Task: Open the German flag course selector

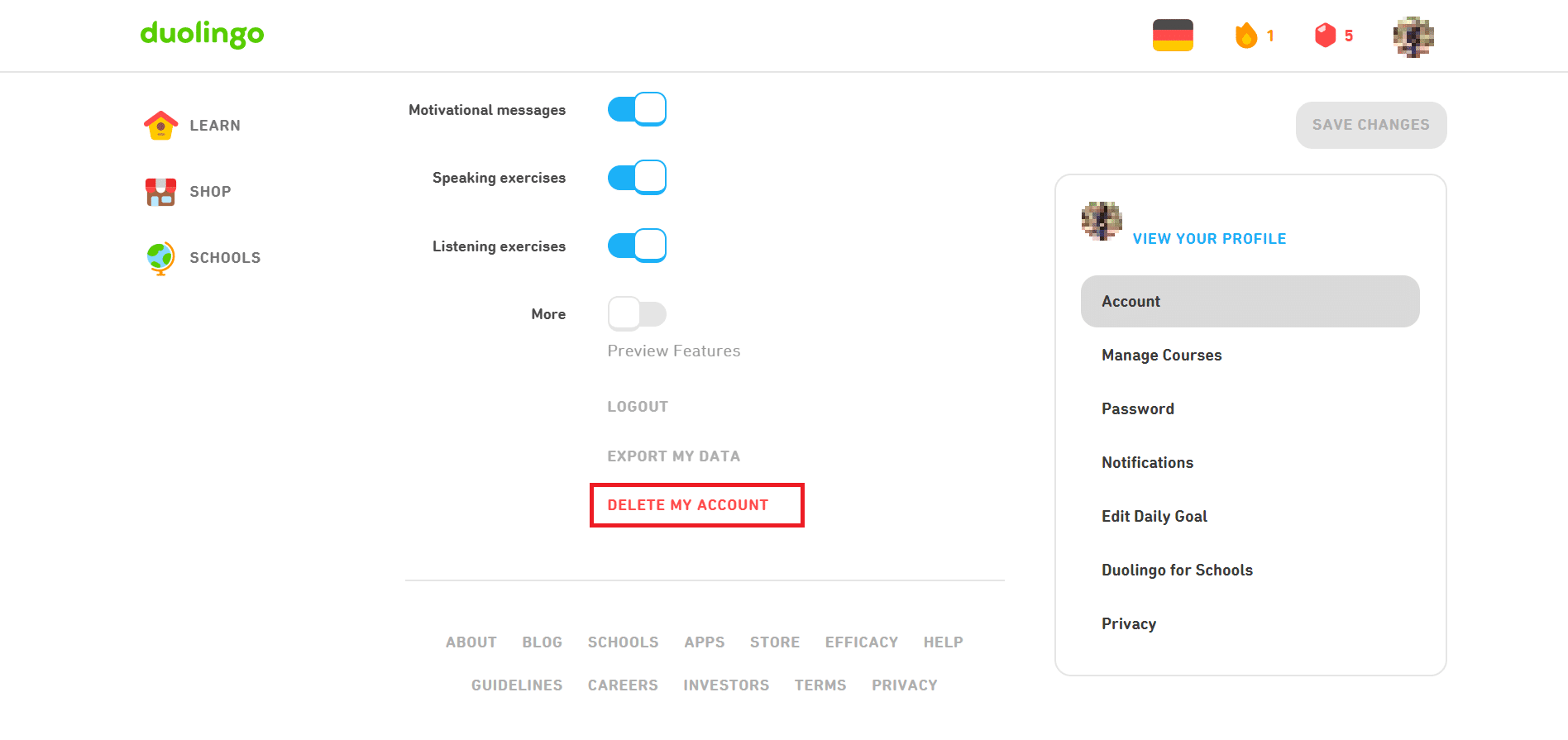Action: (1173, 36)
